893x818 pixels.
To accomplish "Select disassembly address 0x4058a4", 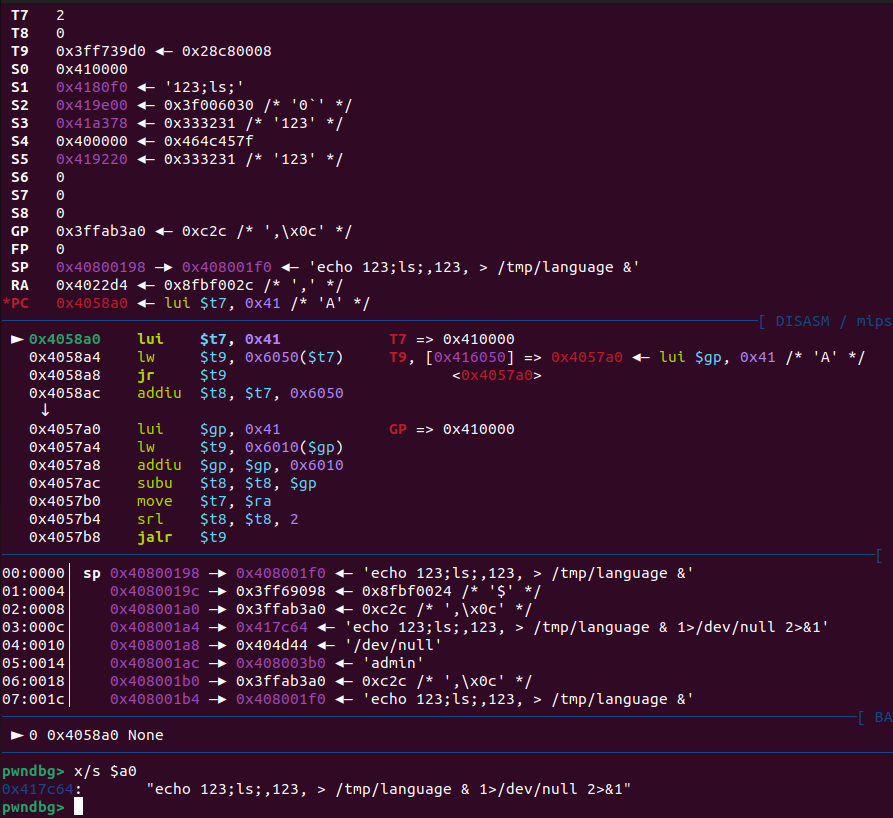I will pyautogui.click(x=65, y=357).
